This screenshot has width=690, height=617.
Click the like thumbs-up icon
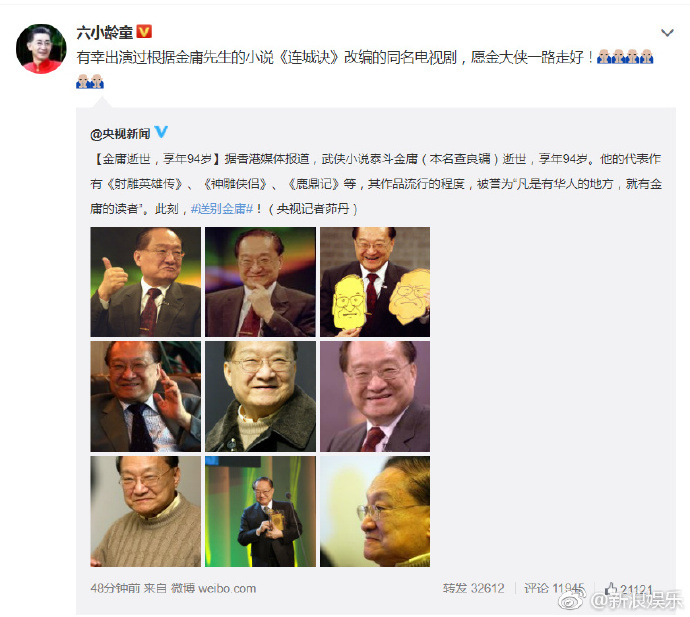[x=611, y=588]
